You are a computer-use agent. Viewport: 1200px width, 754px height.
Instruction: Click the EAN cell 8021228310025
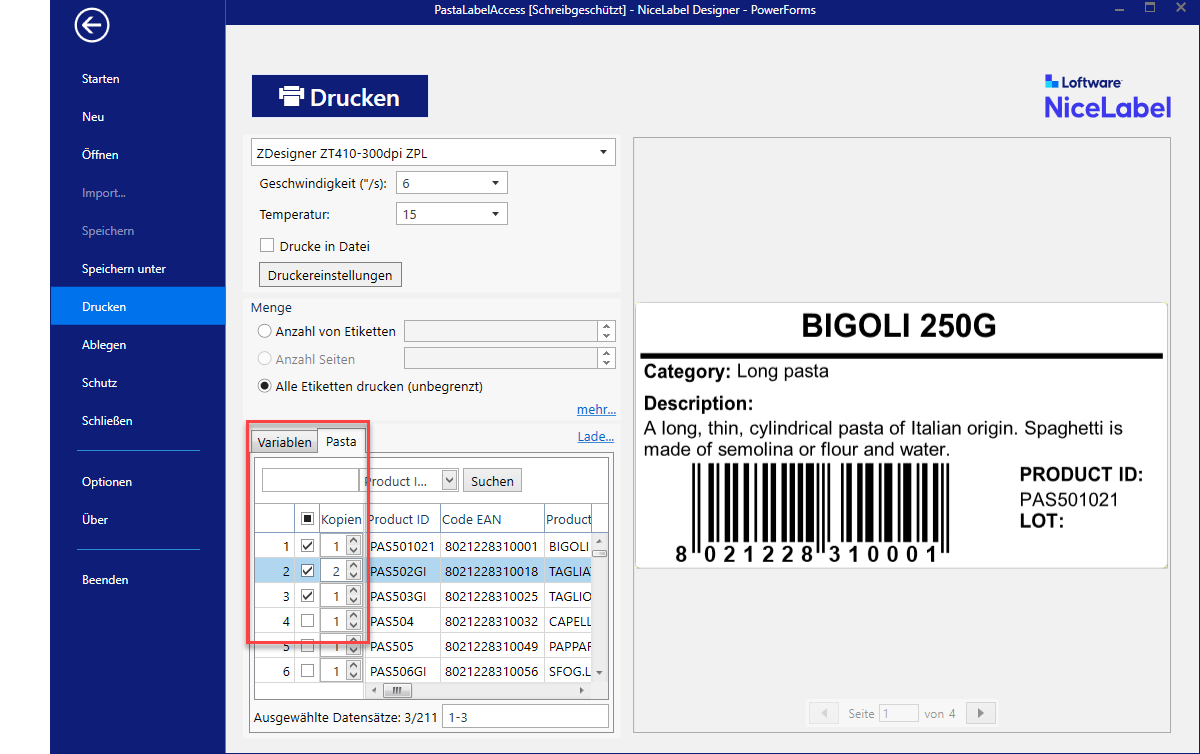[x=492, y=596]
